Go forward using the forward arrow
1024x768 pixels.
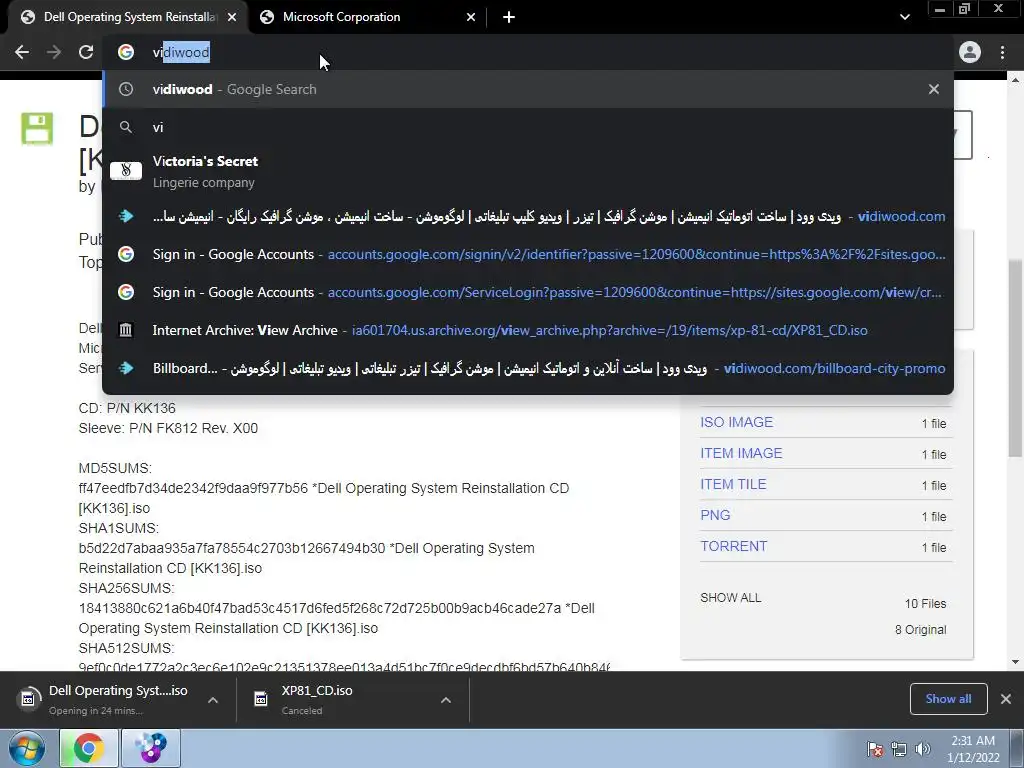54,52
